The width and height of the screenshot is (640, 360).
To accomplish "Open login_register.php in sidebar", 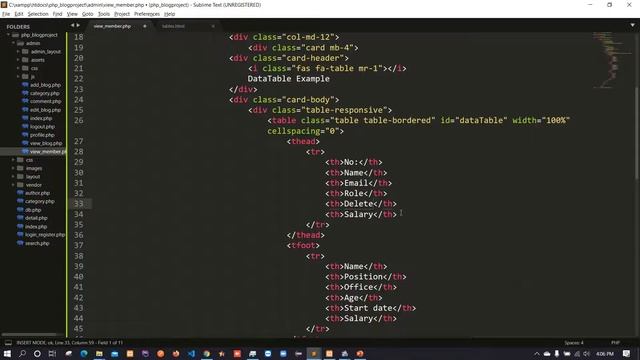I will pyautogui.click(x=45, y=235).
